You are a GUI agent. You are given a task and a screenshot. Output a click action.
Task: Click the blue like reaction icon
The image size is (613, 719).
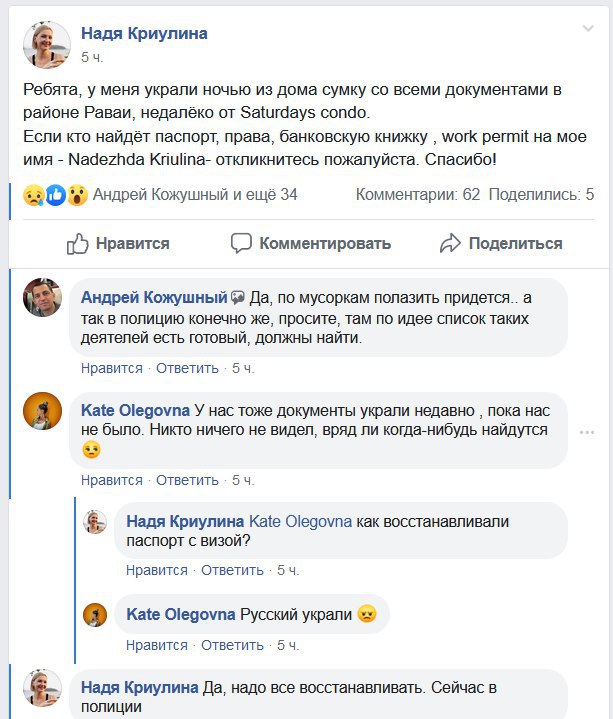click(56, 195)
